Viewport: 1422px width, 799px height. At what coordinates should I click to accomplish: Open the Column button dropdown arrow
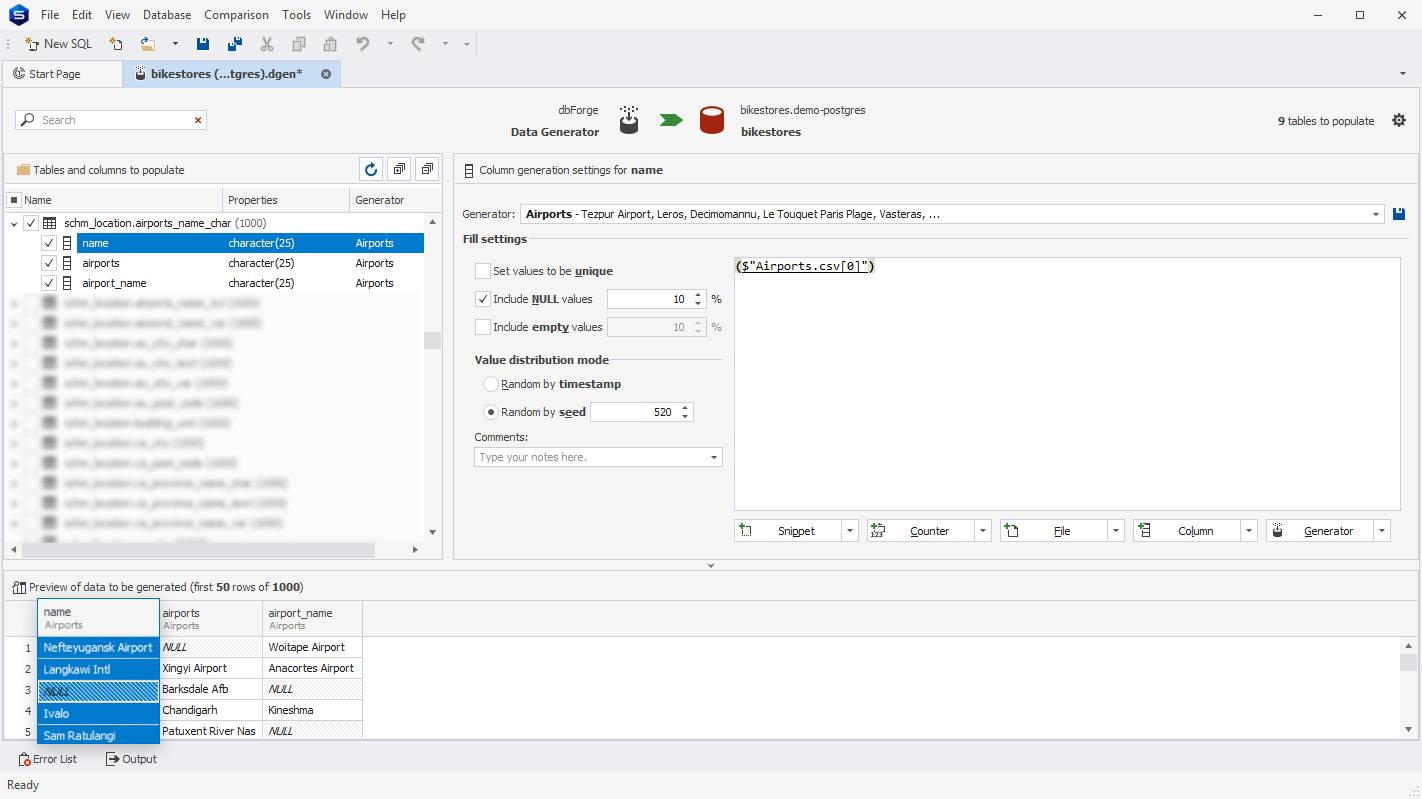[x=1249, y=531]
